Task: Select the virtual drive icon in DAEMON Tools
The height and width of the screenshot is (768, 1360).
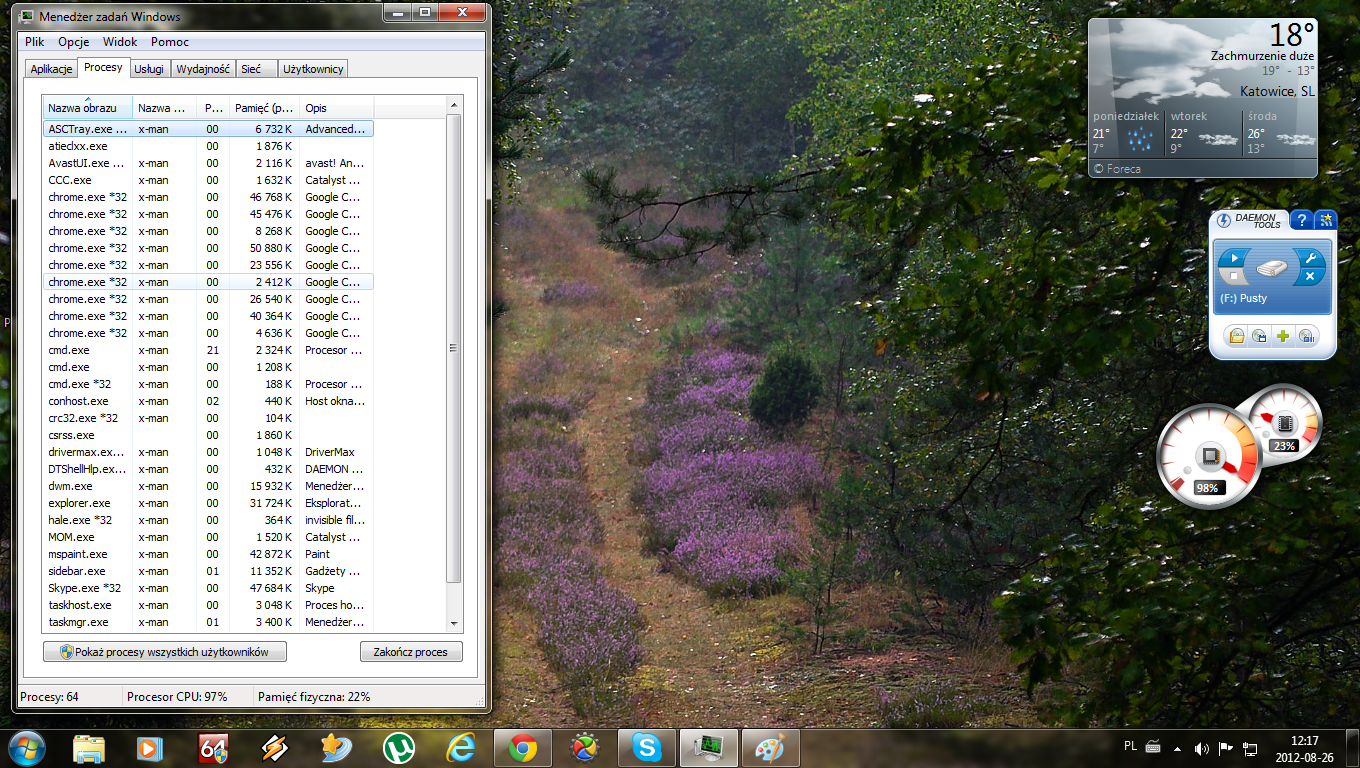Action: [1272, 267]
